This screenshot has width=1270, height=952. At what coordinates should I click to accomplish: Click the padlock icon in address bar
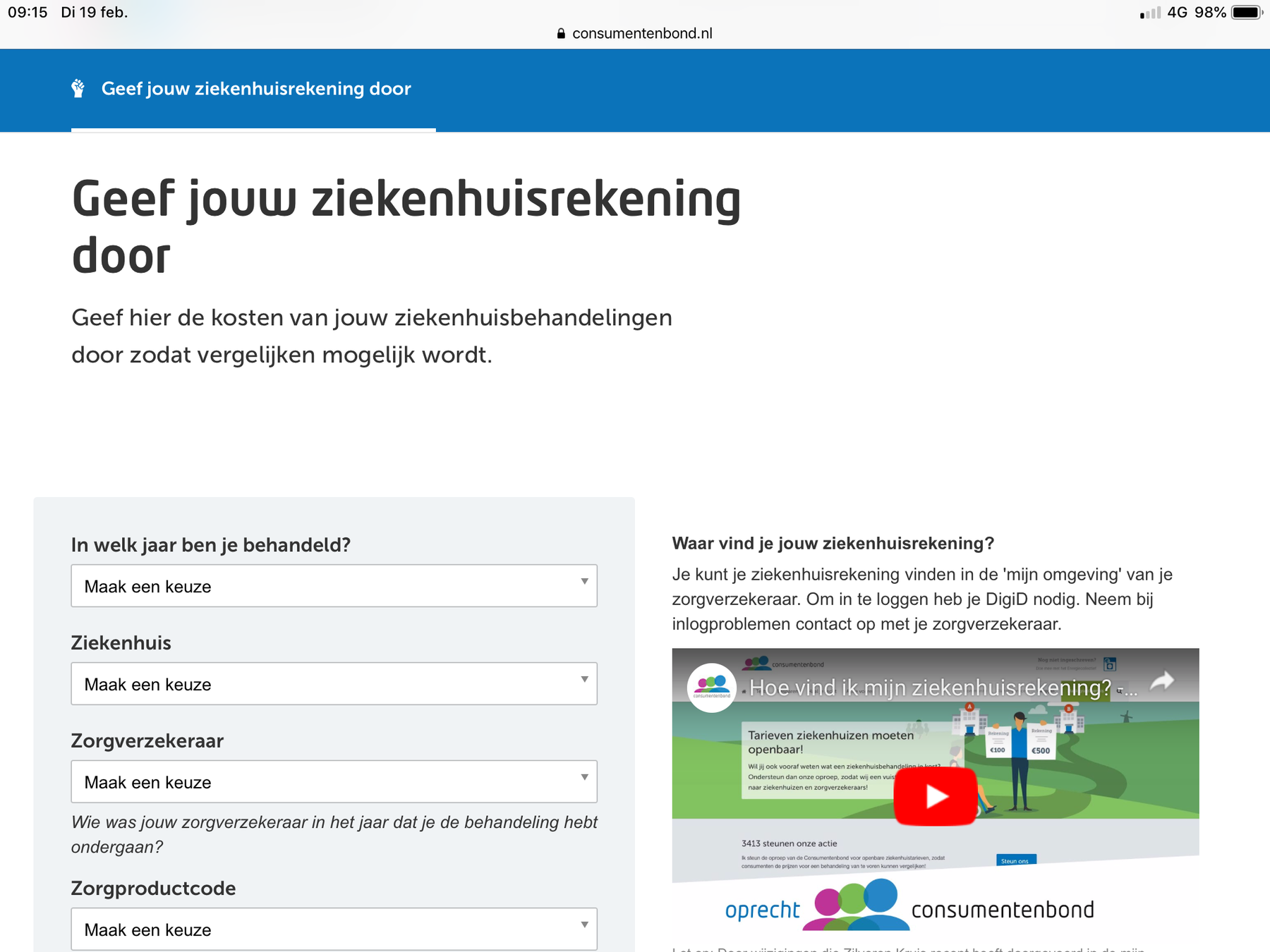coord(561,33)
